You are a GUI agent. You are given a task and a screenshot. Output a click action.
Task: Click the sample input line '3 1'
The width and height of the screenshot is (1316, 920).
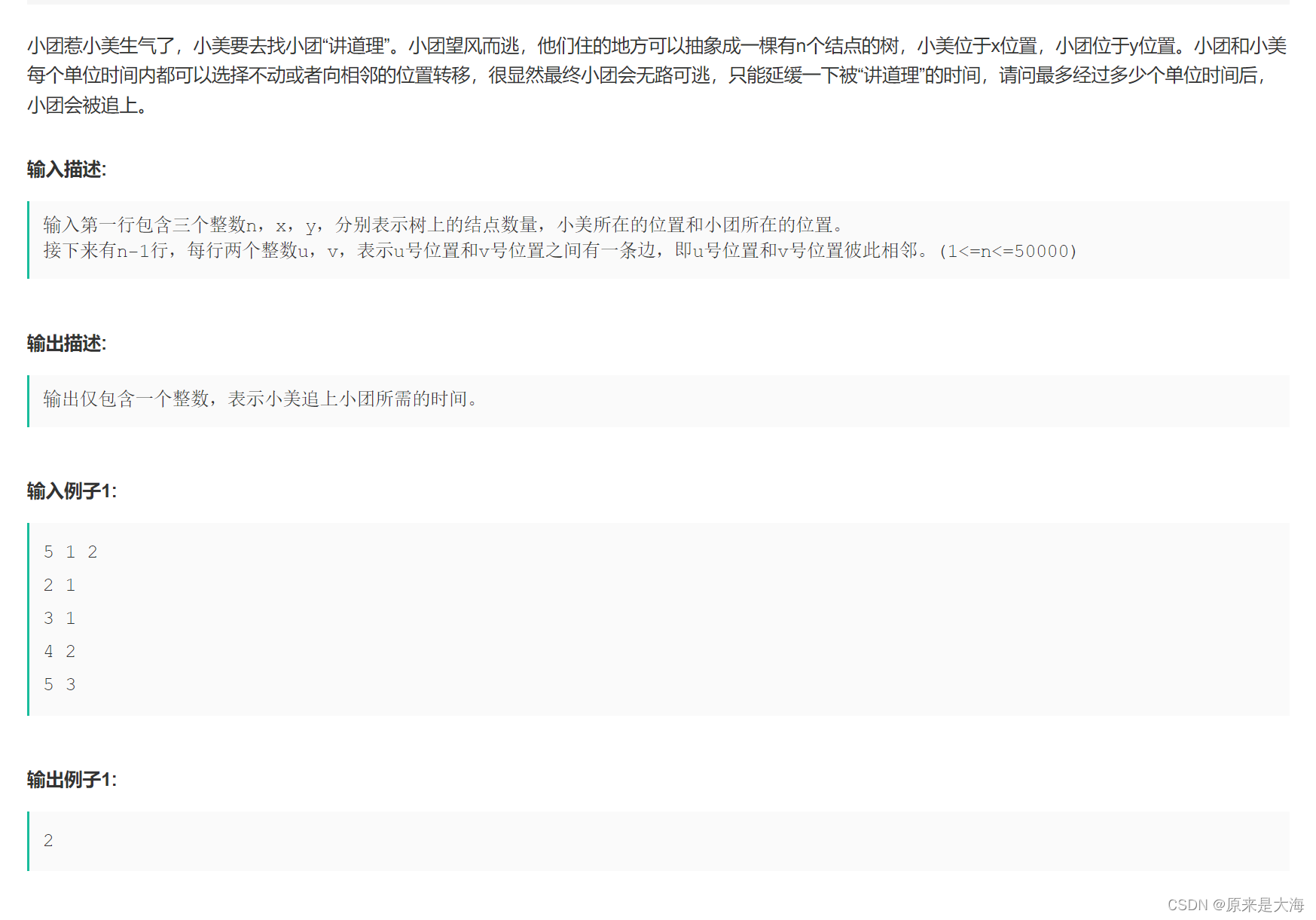pyautogui.click(x=60, y=619)
